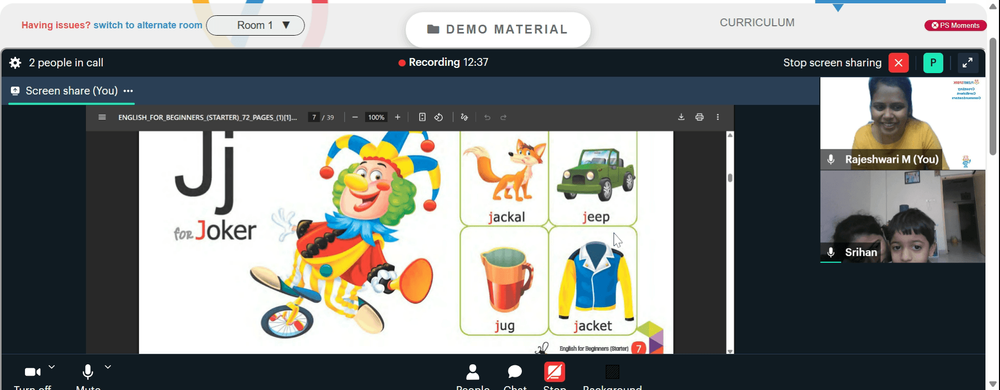The height and width of the screenshot is (390, 1000).
Task: Click the red Stop sharing icon in bottom bar
Action: [x=554, y=372]
